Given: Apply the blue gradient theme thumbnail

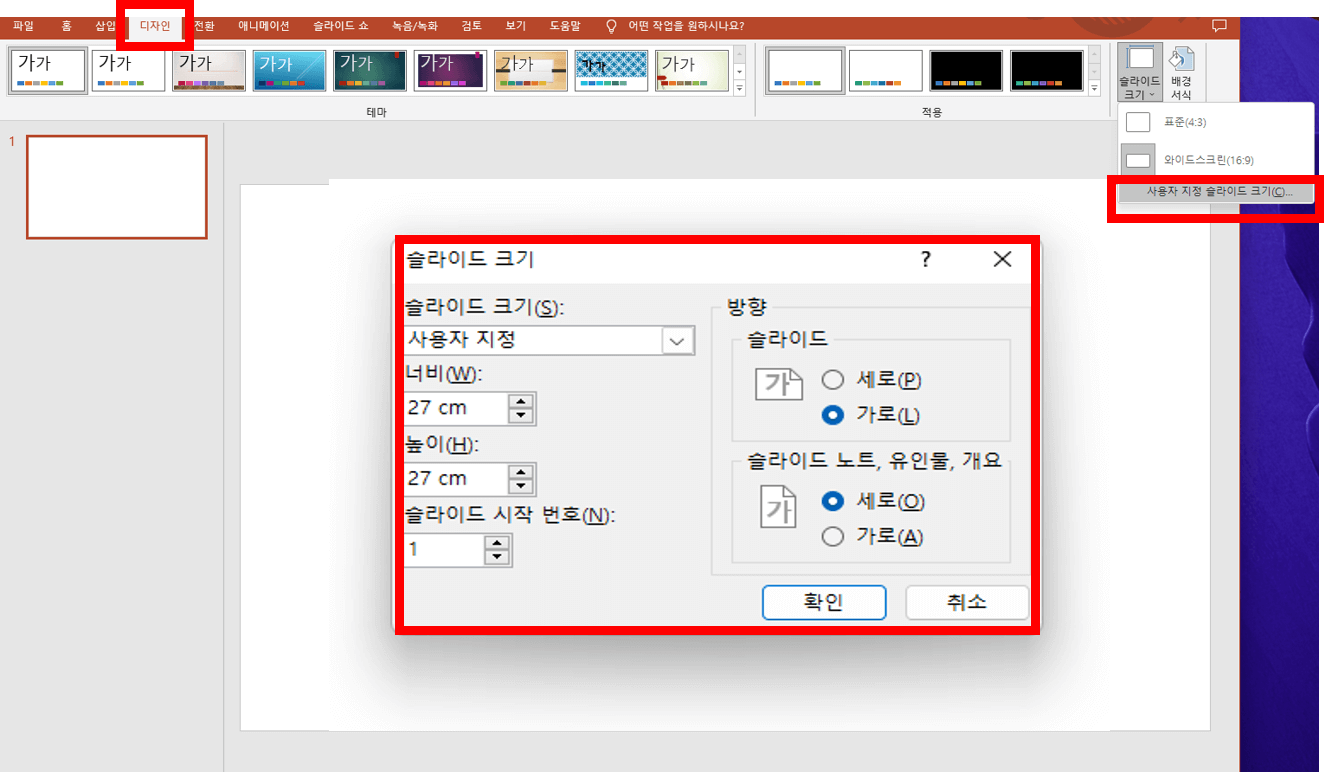Looking at the screenshot, I should coord(289,70).
